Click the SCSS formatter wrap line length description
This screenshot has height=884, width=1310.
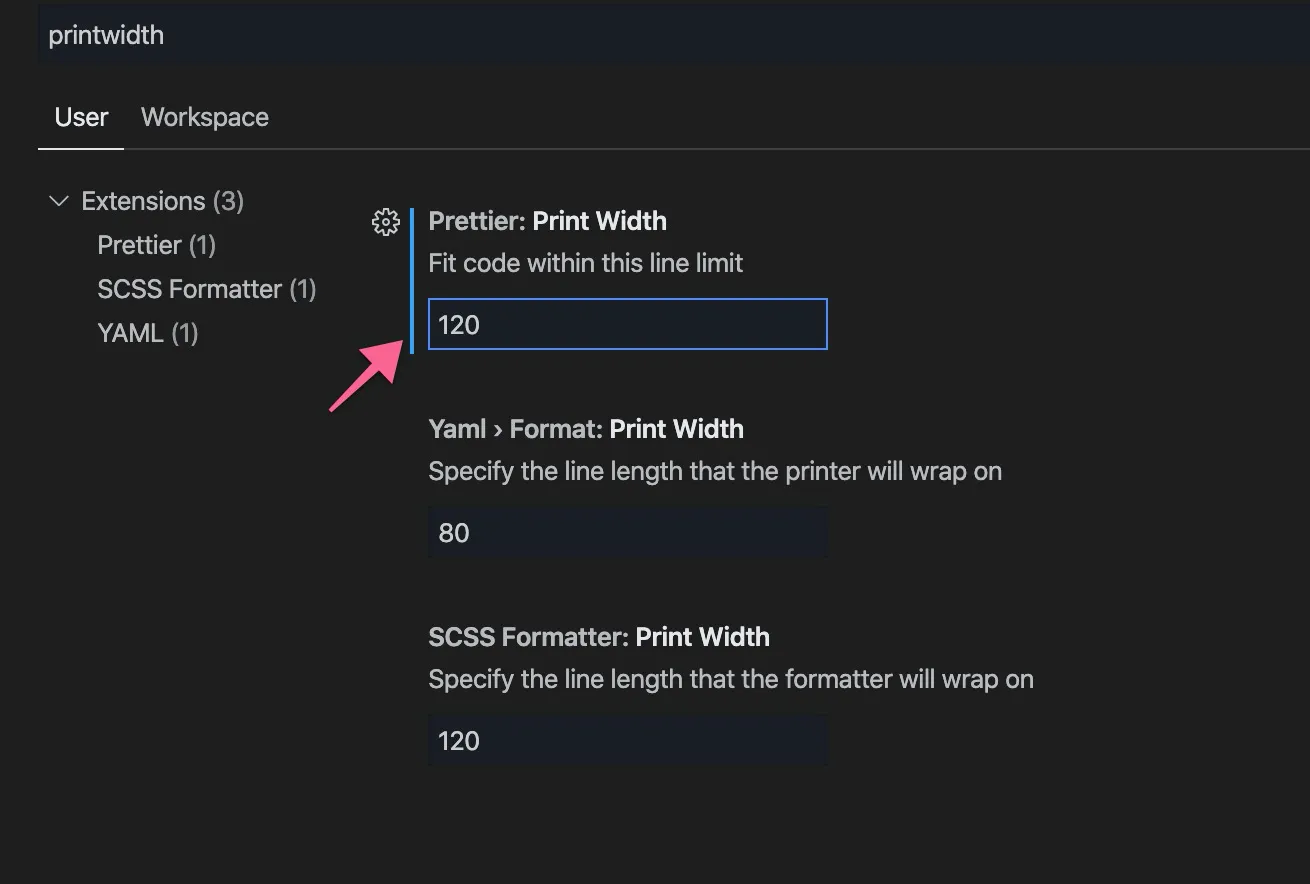pos(730,679)
